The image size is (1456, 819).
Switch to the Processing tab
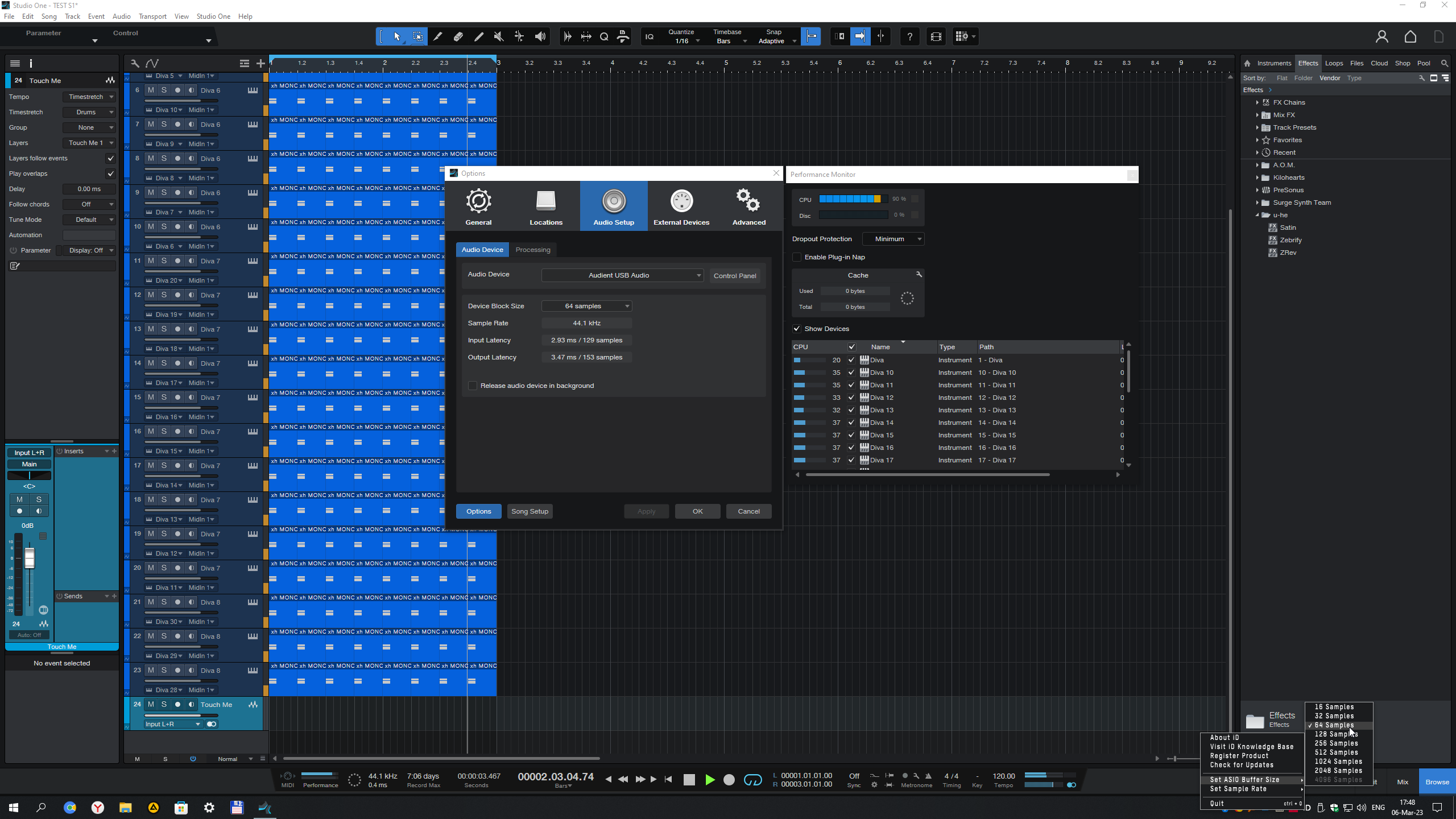tap(532, 250)
